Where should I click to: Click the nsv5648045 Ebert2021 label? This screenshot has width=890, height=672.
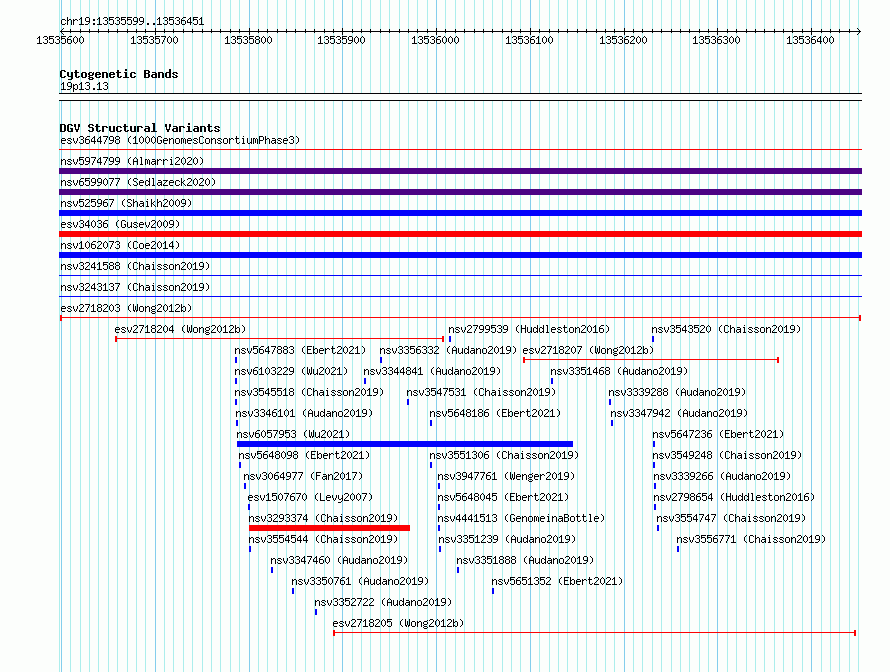click(x=503, y=497)
